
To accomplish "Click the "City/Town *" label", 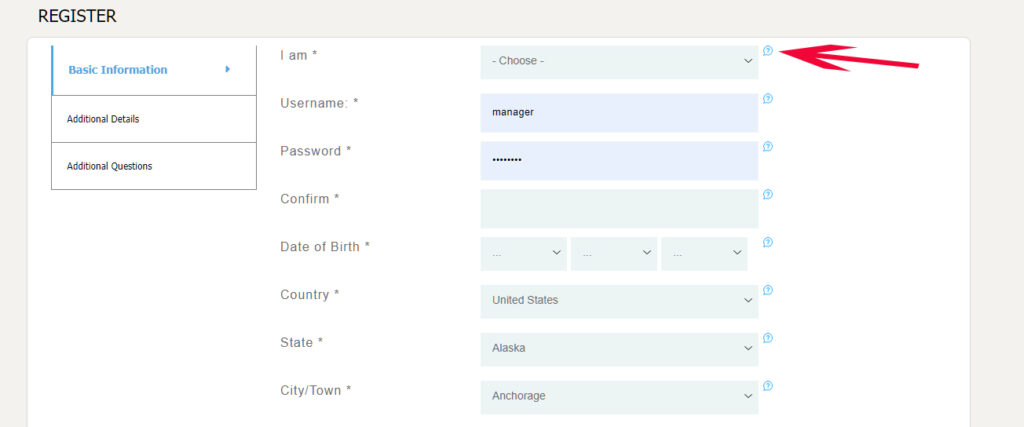I will (316, 390).
